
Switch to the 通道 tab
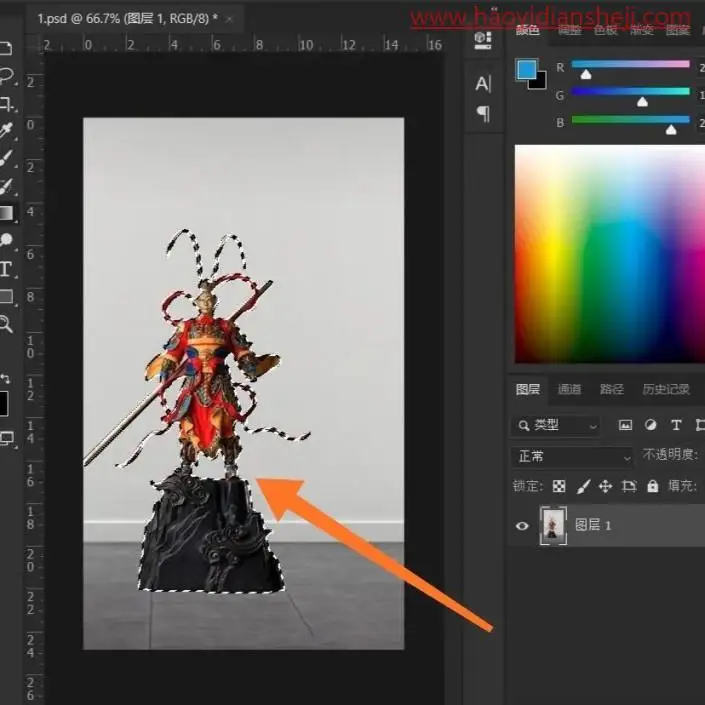point(569,389)
